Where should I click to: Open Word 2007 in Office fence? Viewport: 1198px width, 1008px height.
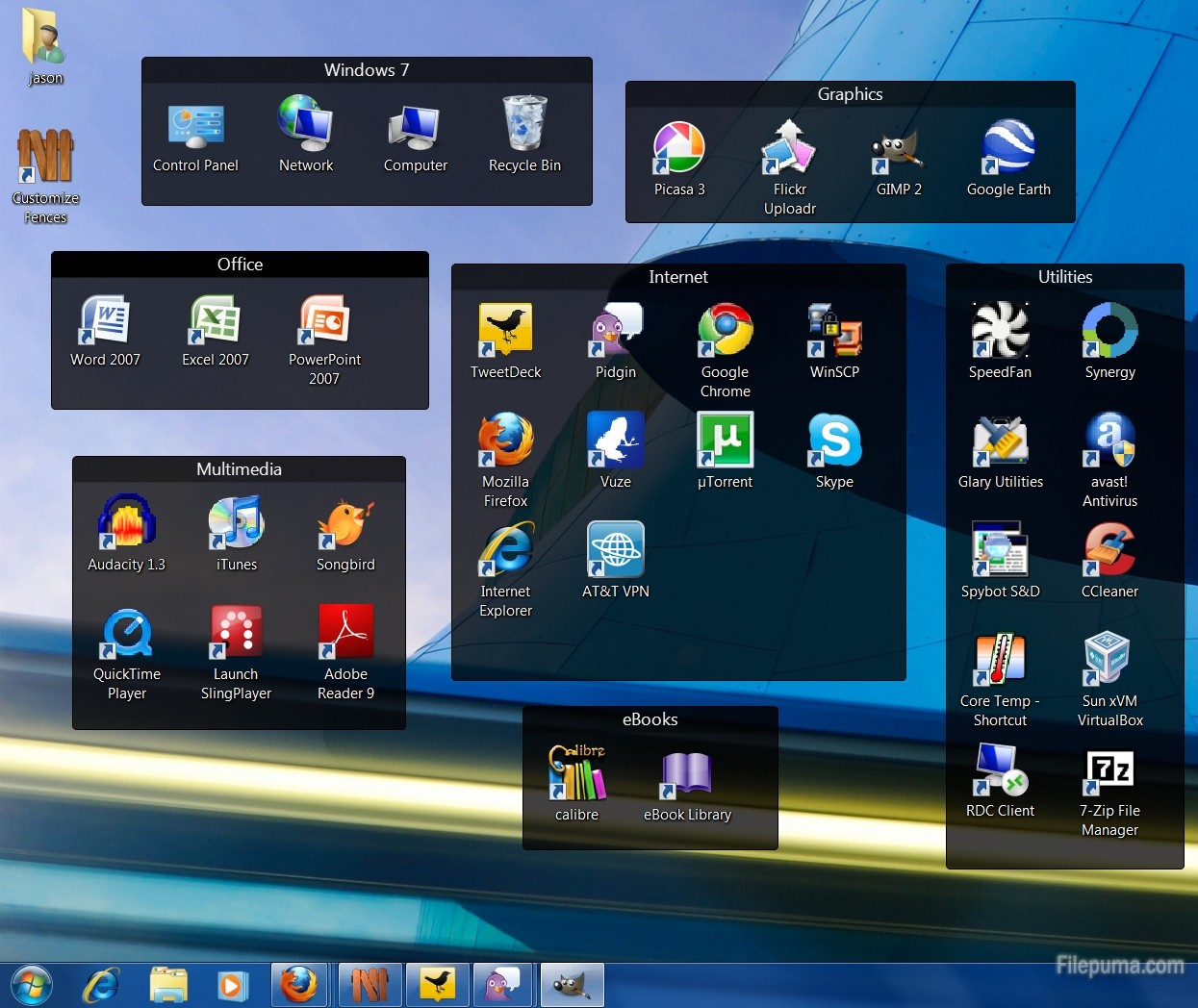point(105,330)
